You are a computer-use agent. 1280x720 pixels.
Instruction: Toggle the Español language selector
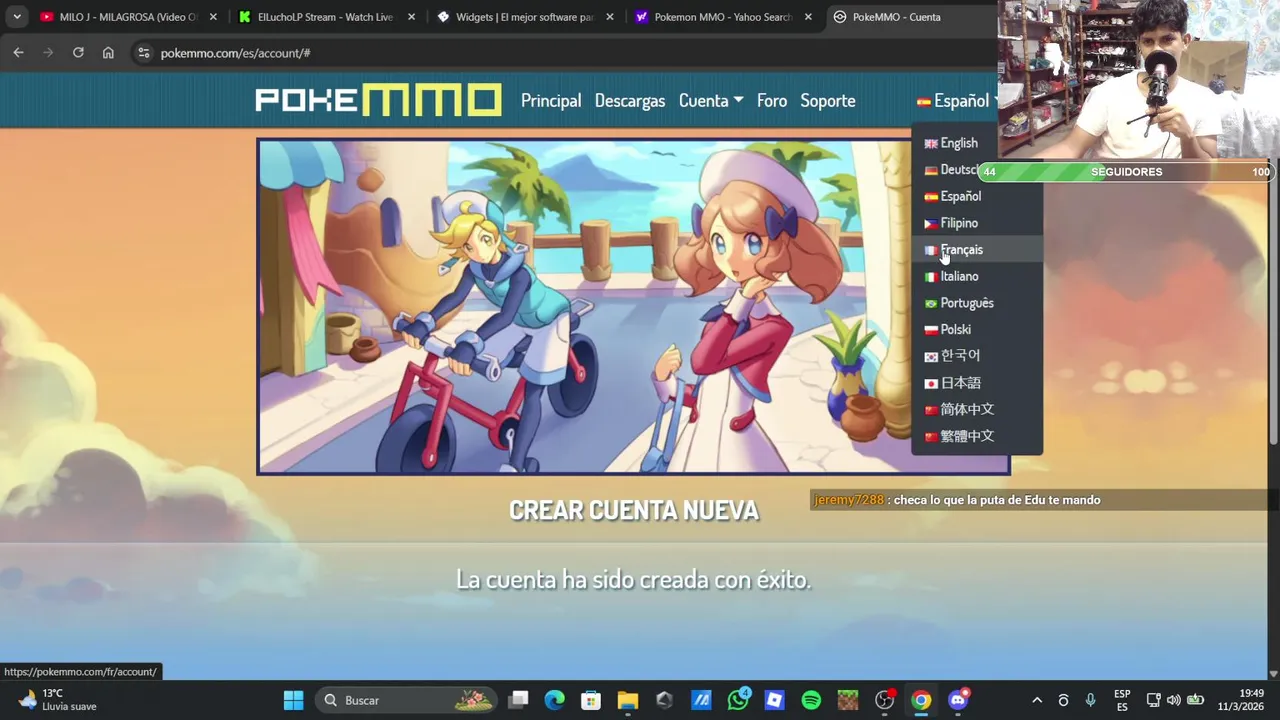coord(955,101)
